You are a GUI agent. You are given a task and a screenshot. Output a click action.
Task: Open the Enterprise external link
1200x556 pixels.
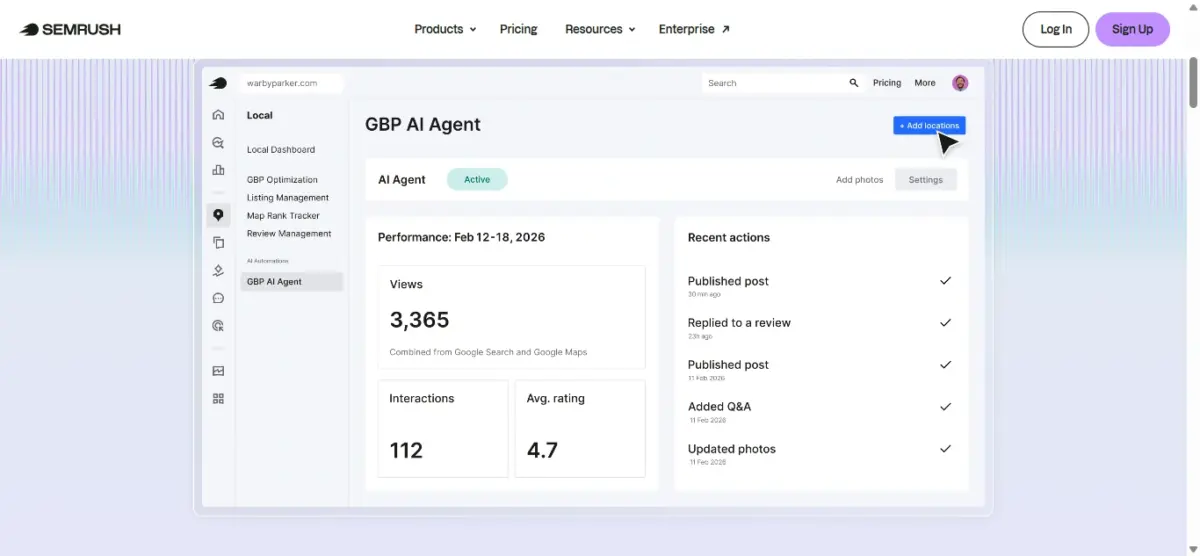[x=694, y=29]
